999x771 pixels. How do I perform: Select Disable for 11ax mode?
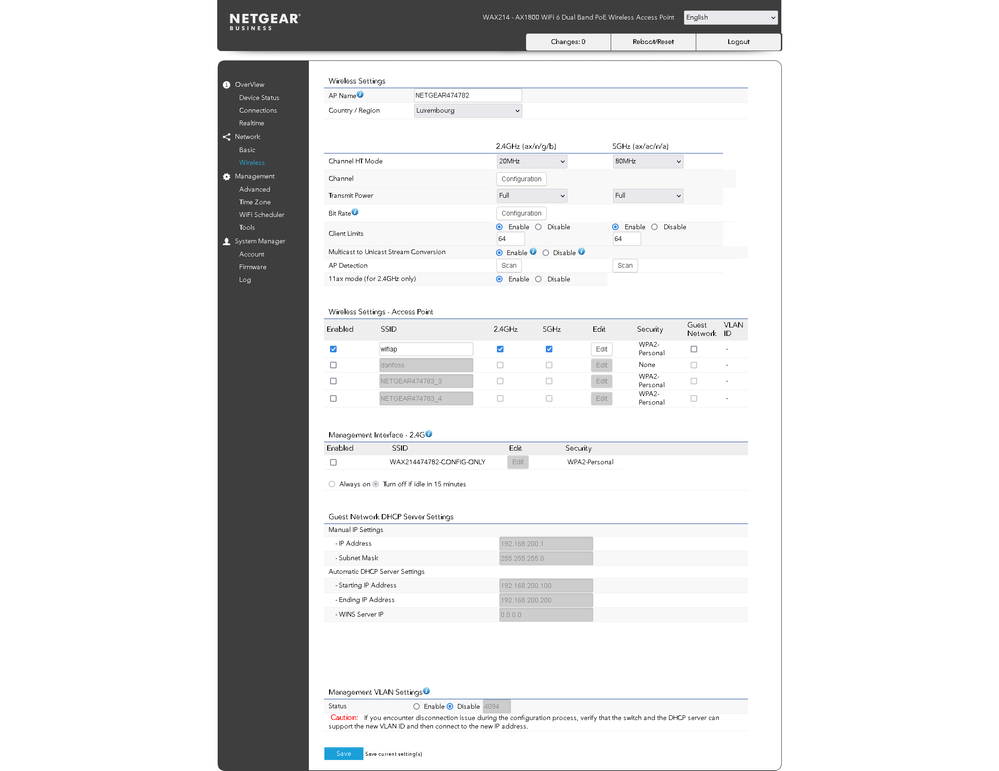[538, 279]
